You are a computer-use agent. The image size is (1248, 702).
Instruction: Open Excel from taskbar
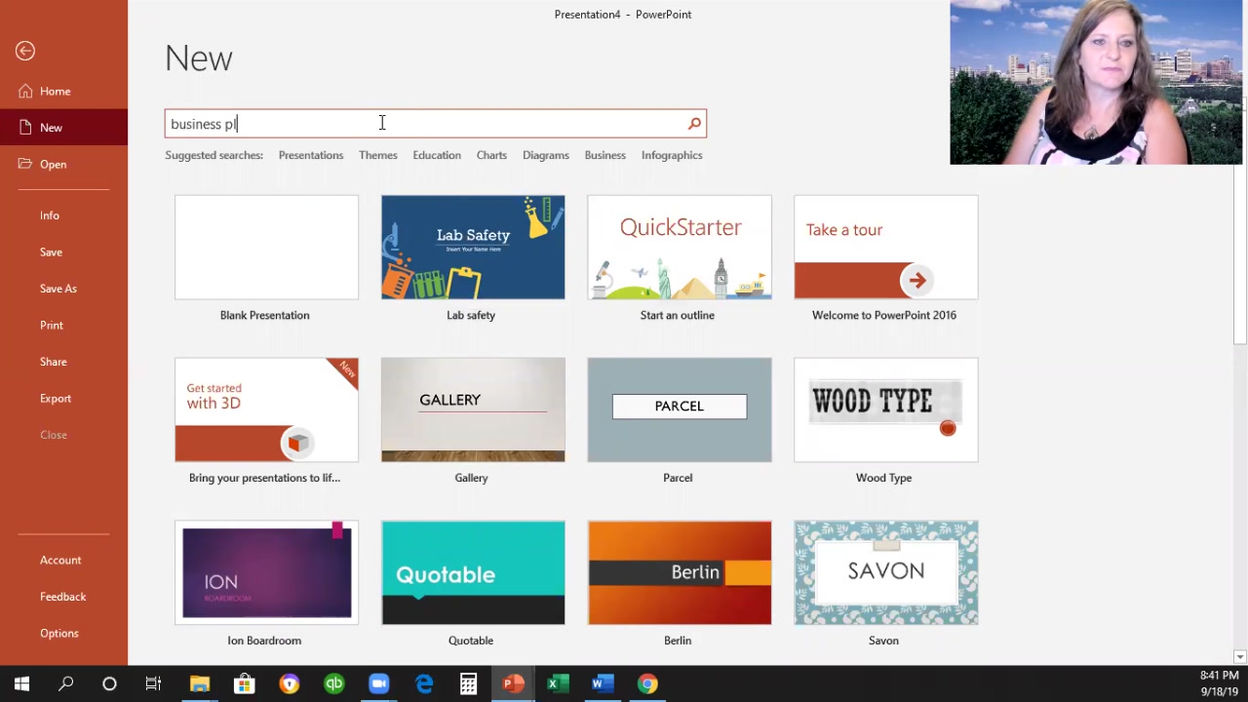[558, 684]
